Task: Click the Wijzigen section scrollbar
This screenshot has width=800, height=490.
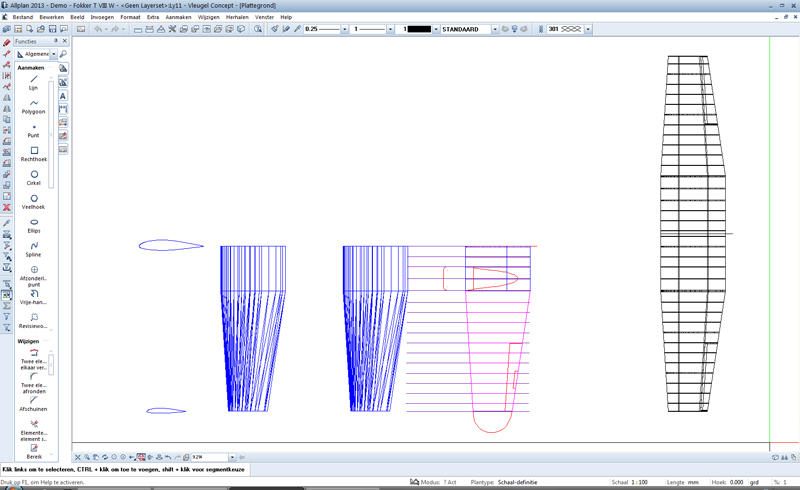Action: (x=51, y=364)
